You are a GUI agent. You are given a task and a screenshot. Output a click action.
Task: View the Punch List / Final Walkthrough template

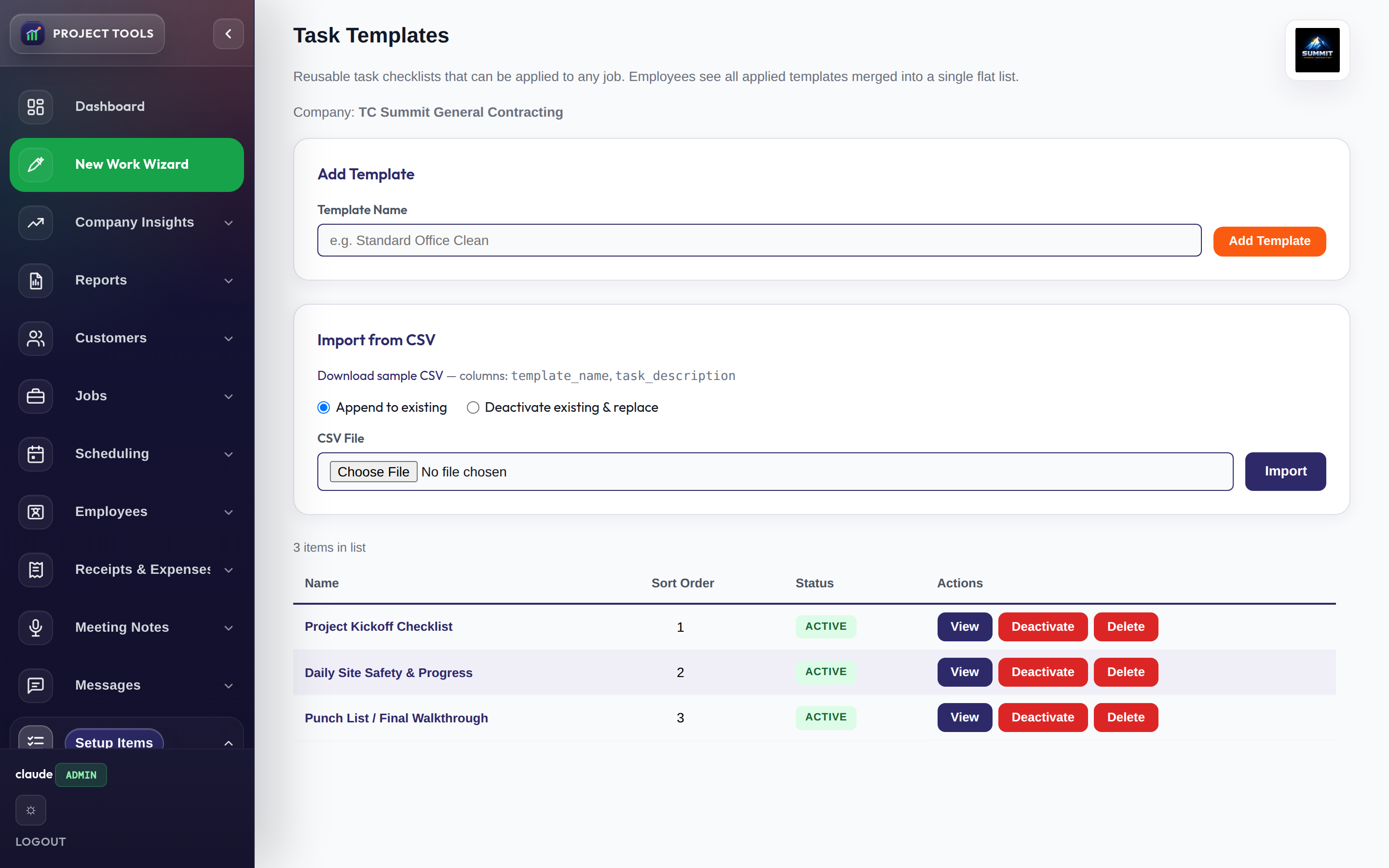[964, 718]
